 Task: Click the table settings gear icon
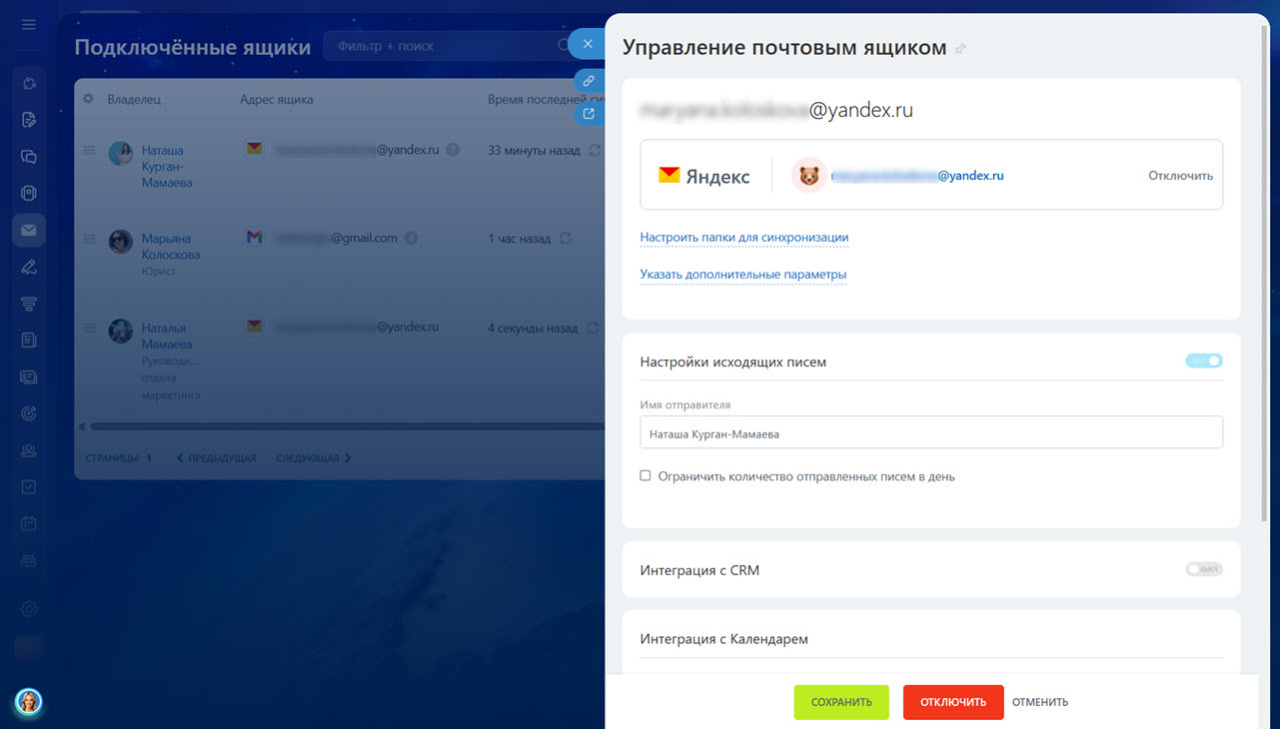point(88,99)
